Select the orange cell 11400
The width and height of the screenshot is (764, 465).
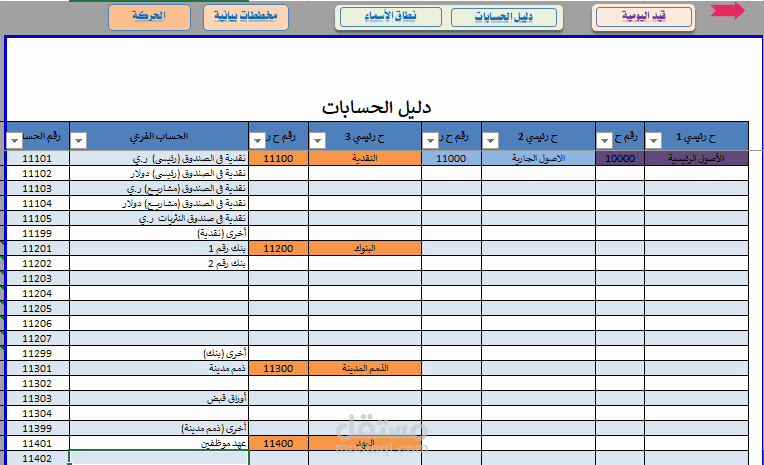click(x=278, y=444)
